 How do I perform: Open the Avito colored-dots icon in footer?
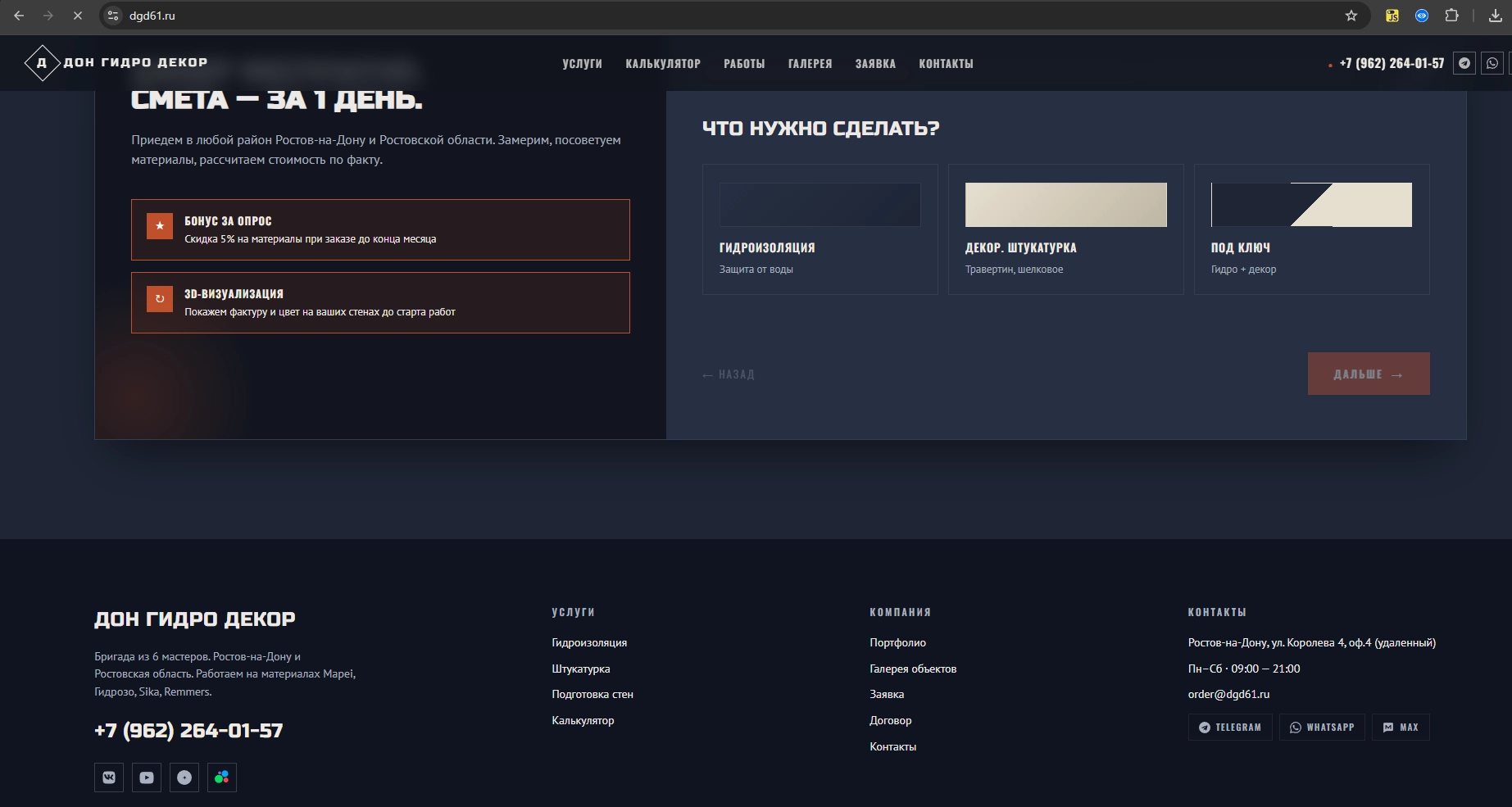click(222, 778)
